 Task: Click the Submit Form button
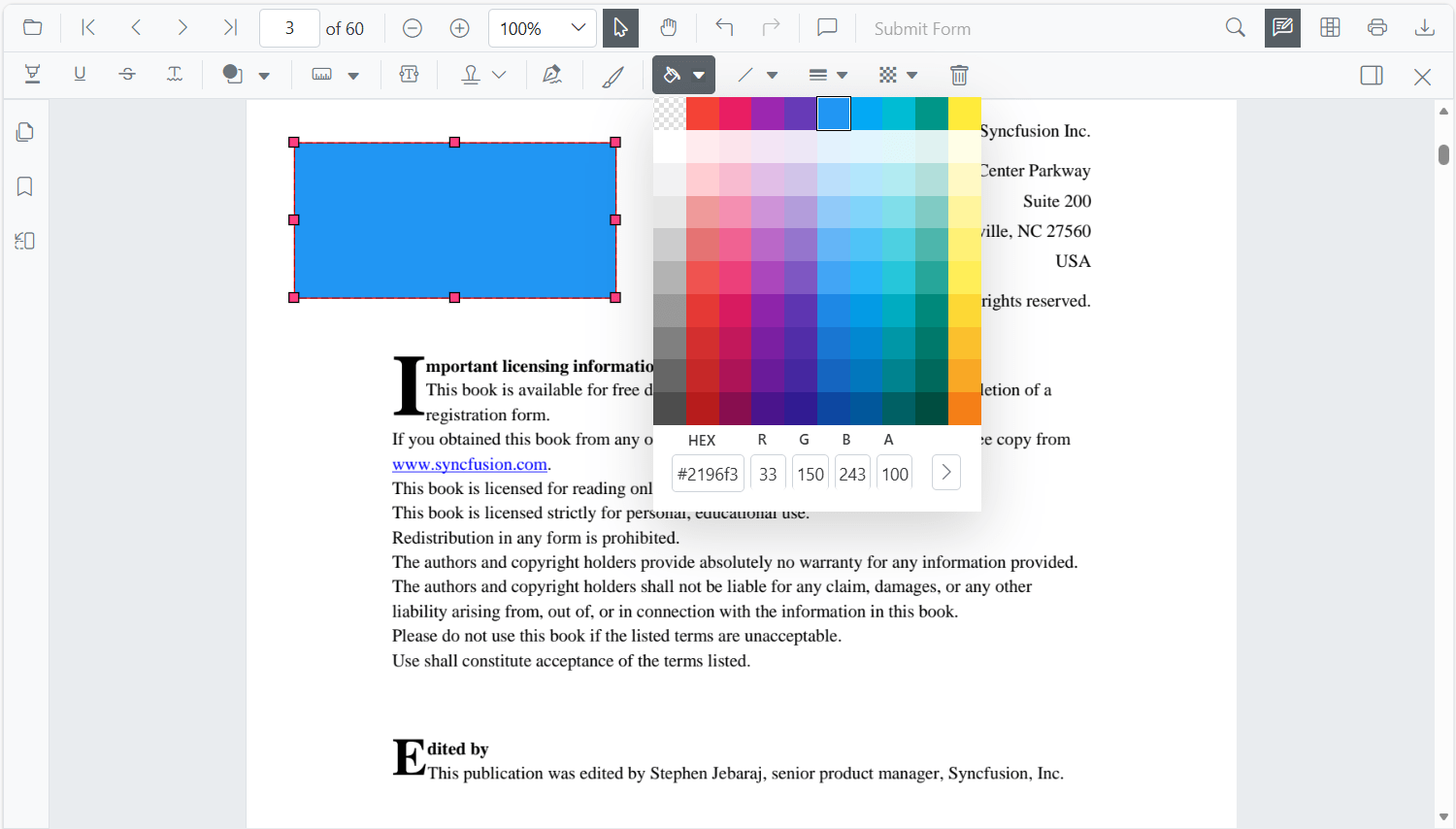pyautogui.click(x=921, y=28)
